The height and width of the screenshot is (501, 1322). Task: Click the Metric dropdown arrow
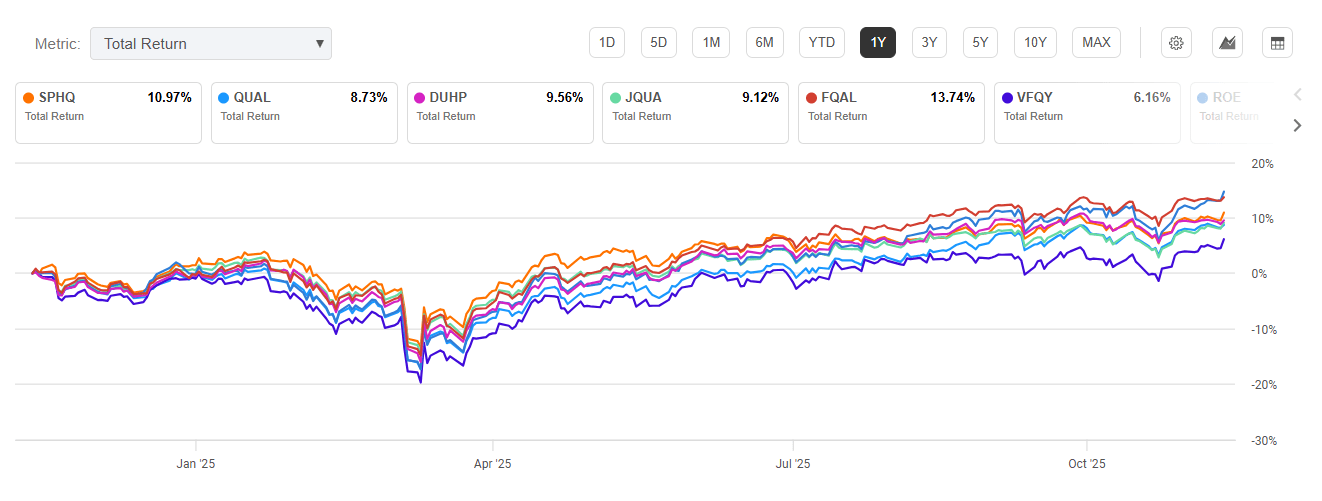click(319, 44)
